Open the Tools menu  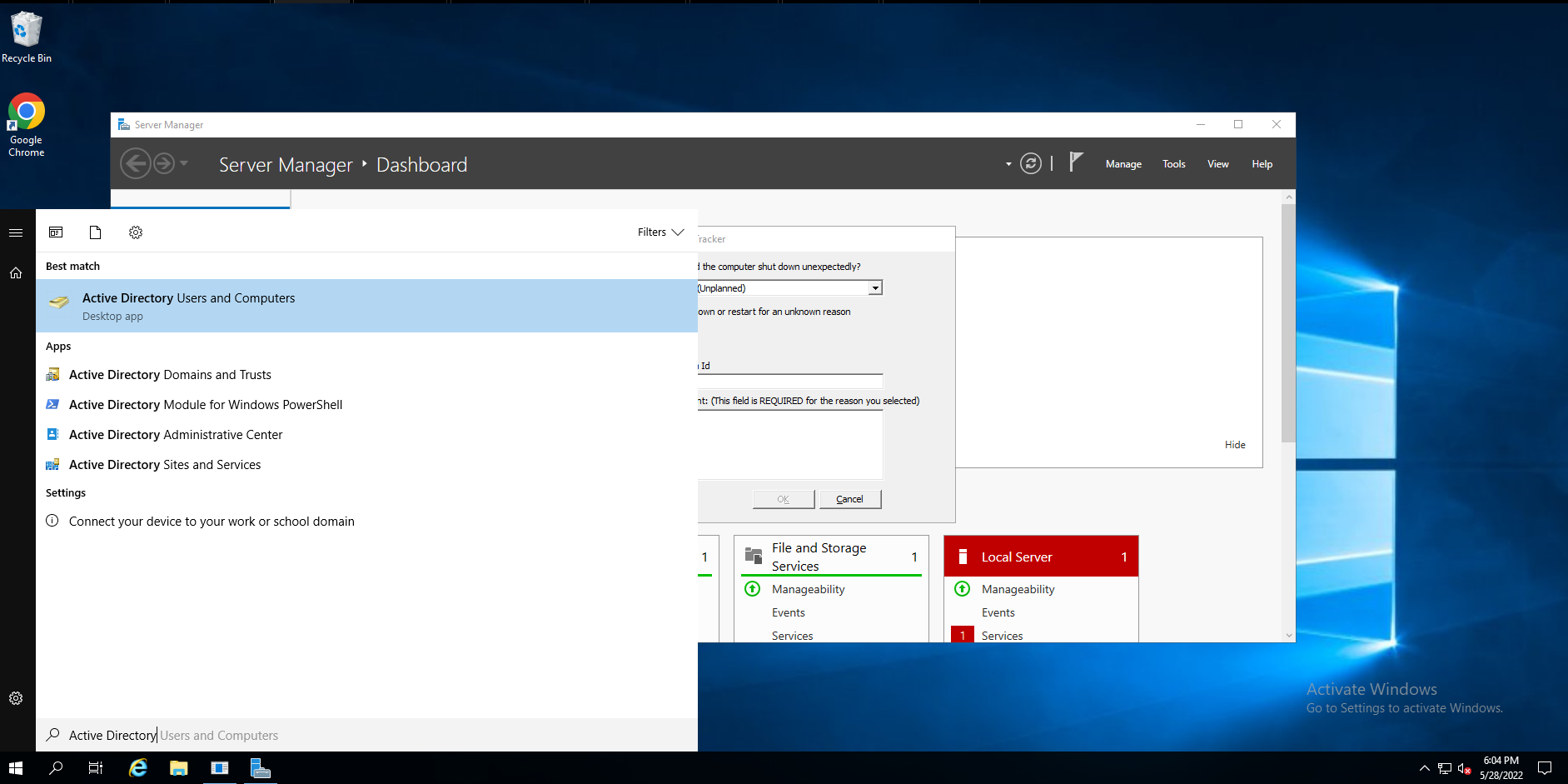pos(1174,164)
